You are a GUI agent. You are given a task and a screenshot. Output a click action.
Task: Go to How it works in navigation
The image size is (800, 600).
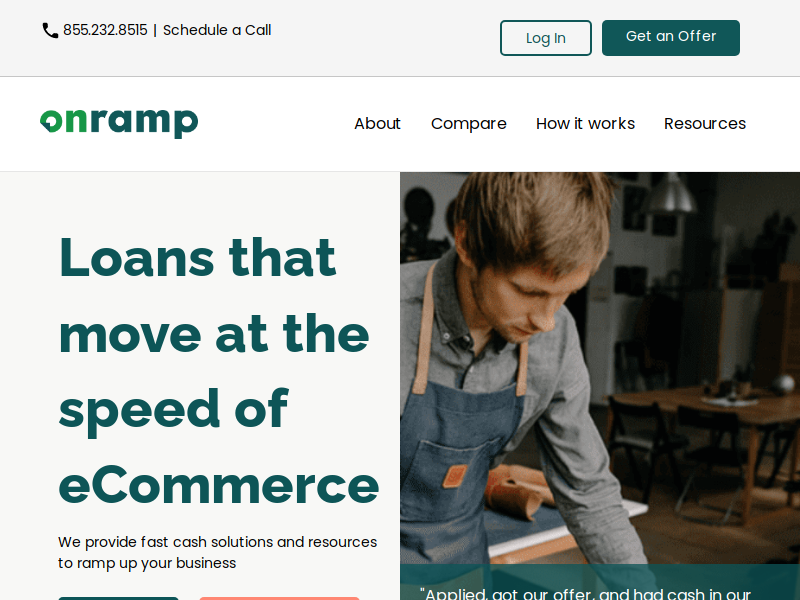coord(585,123)
